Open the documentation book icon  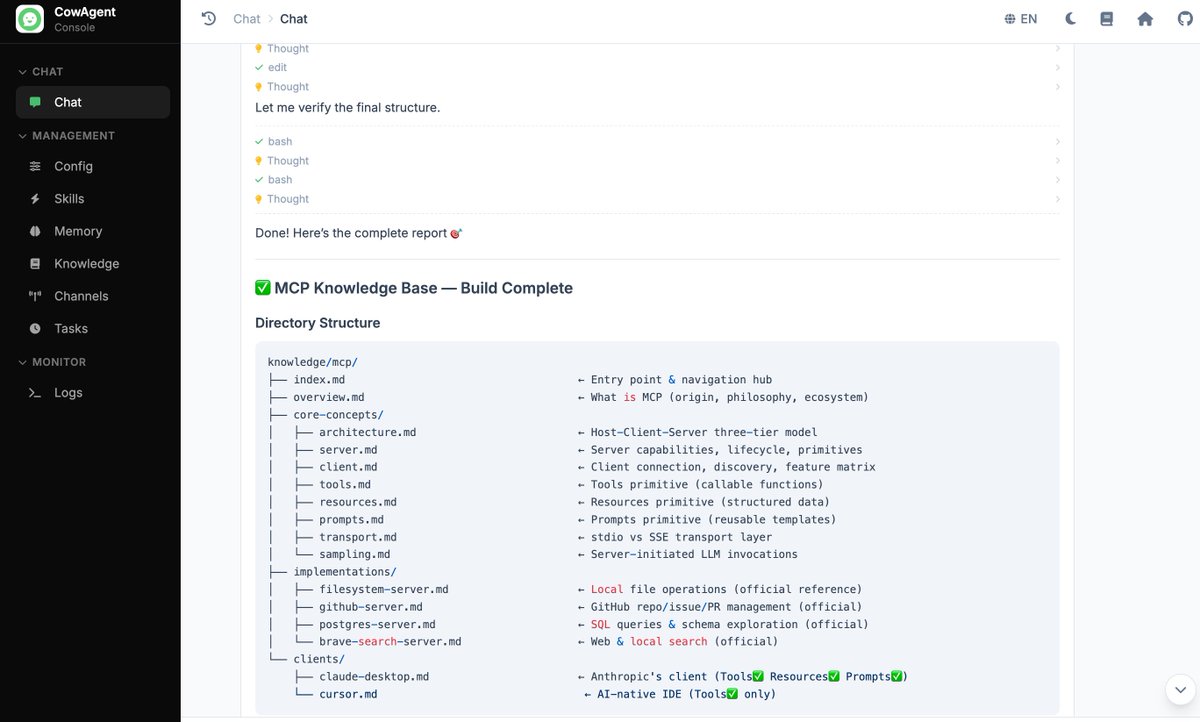(1106, 19)
